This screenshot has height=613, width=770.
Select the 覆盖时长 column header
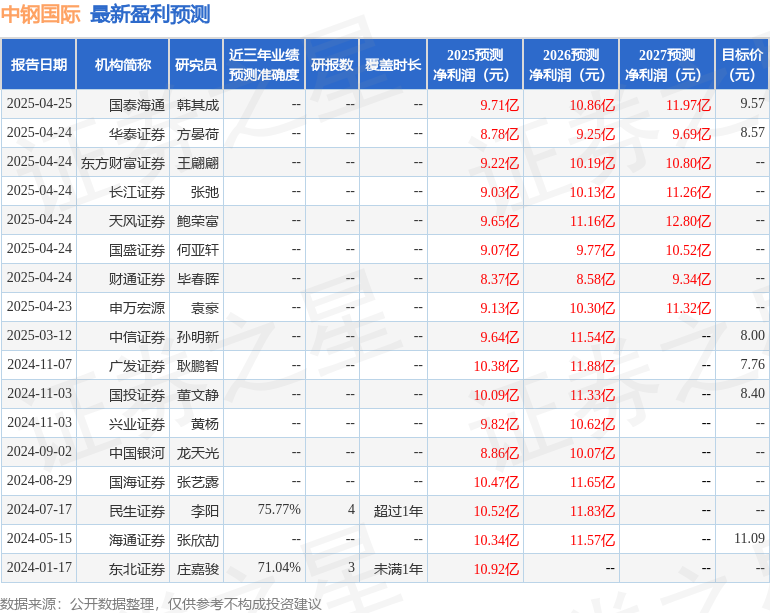tap(393, 64)
